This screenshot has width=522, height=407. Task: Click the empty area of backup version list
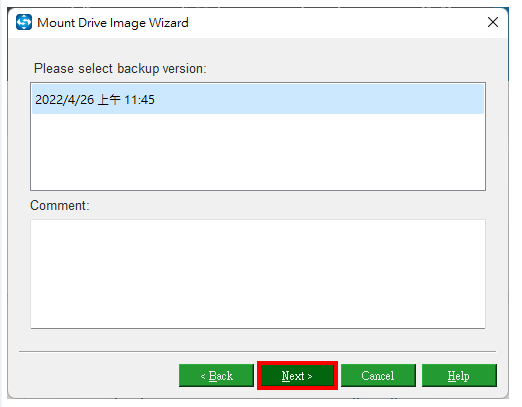[x=258, y=152]
